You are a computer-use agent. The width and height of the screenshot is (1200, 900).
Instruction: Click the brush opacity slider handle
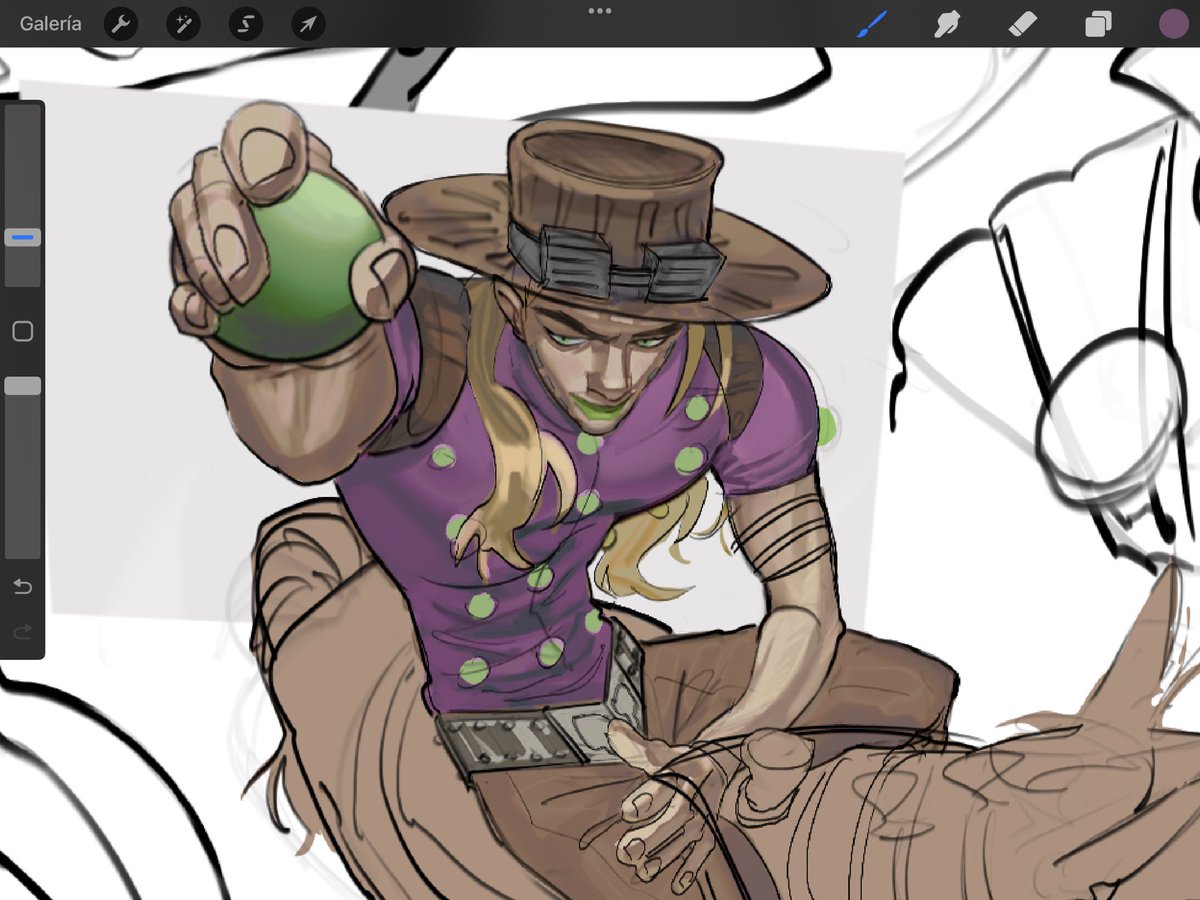tap(23, 386)
